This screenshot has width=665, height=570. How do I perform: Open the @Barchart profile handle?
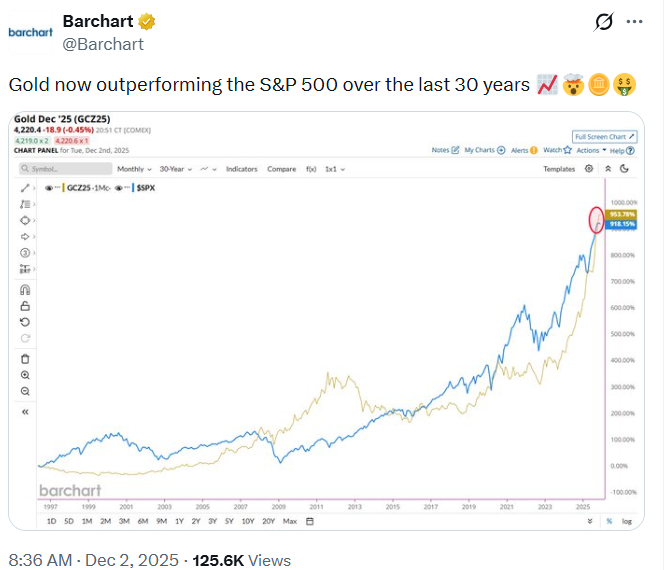tap(103, 44)
